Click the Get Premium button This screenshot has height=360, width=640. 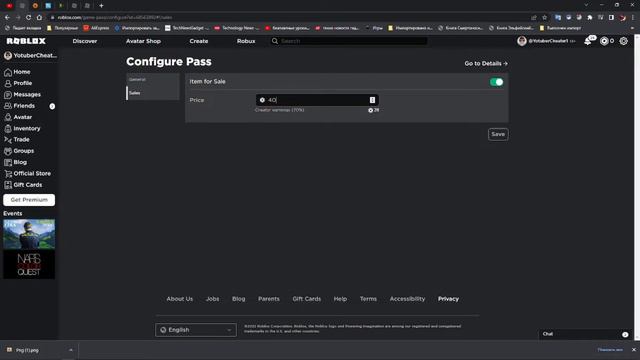(x=29, y=200)
